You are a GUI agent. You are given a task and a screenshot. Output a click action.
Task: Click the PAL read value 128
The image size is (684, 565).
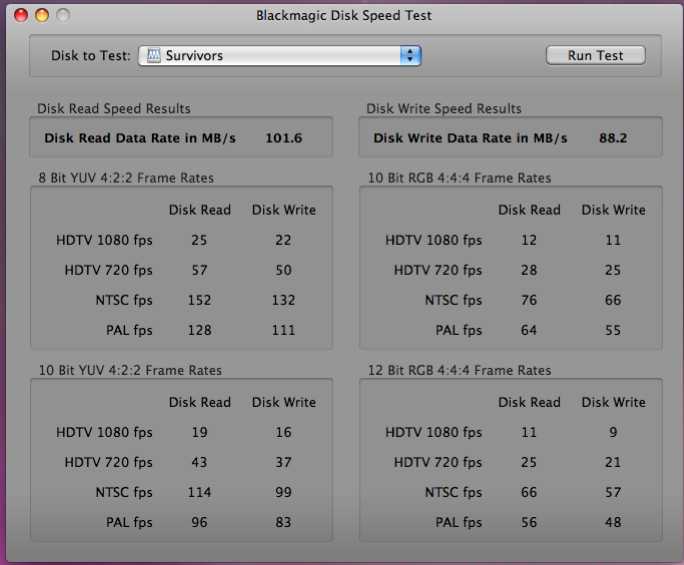click(199, 330)
